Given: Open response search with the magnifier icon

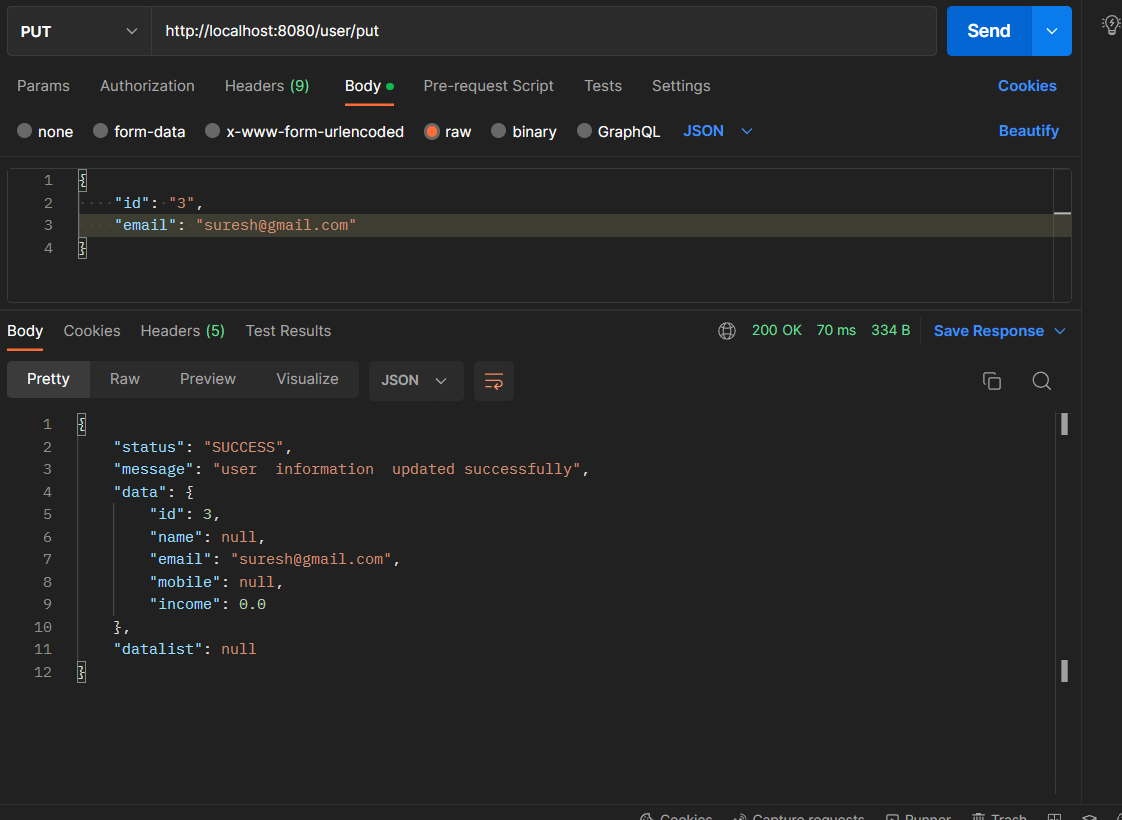Looking at the screenshot, I should pos(1041,381).
